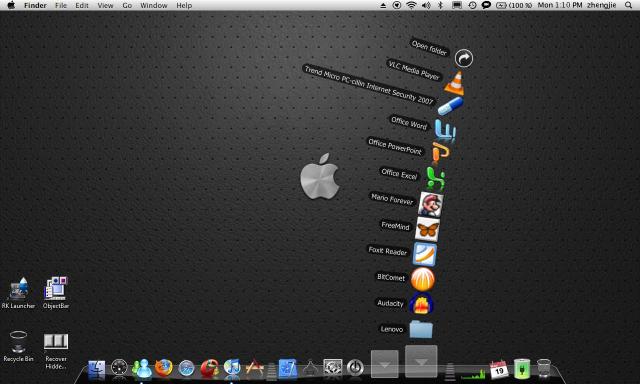Click the zhengjie user name
This screenshot has width=640, height=384.
point(601,5)
